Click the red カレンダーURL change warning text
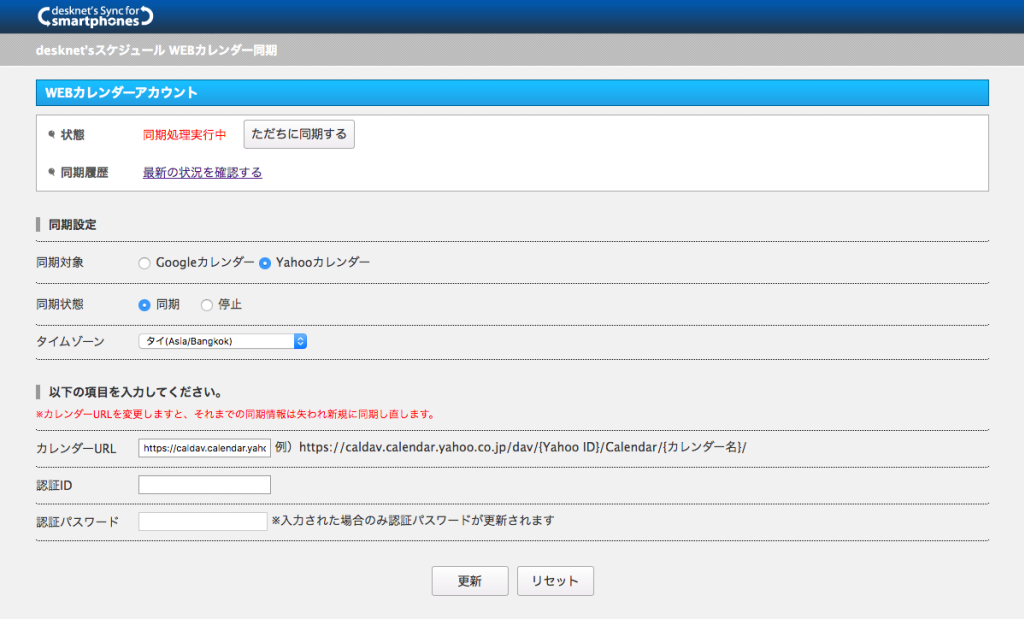 (235, 415)
